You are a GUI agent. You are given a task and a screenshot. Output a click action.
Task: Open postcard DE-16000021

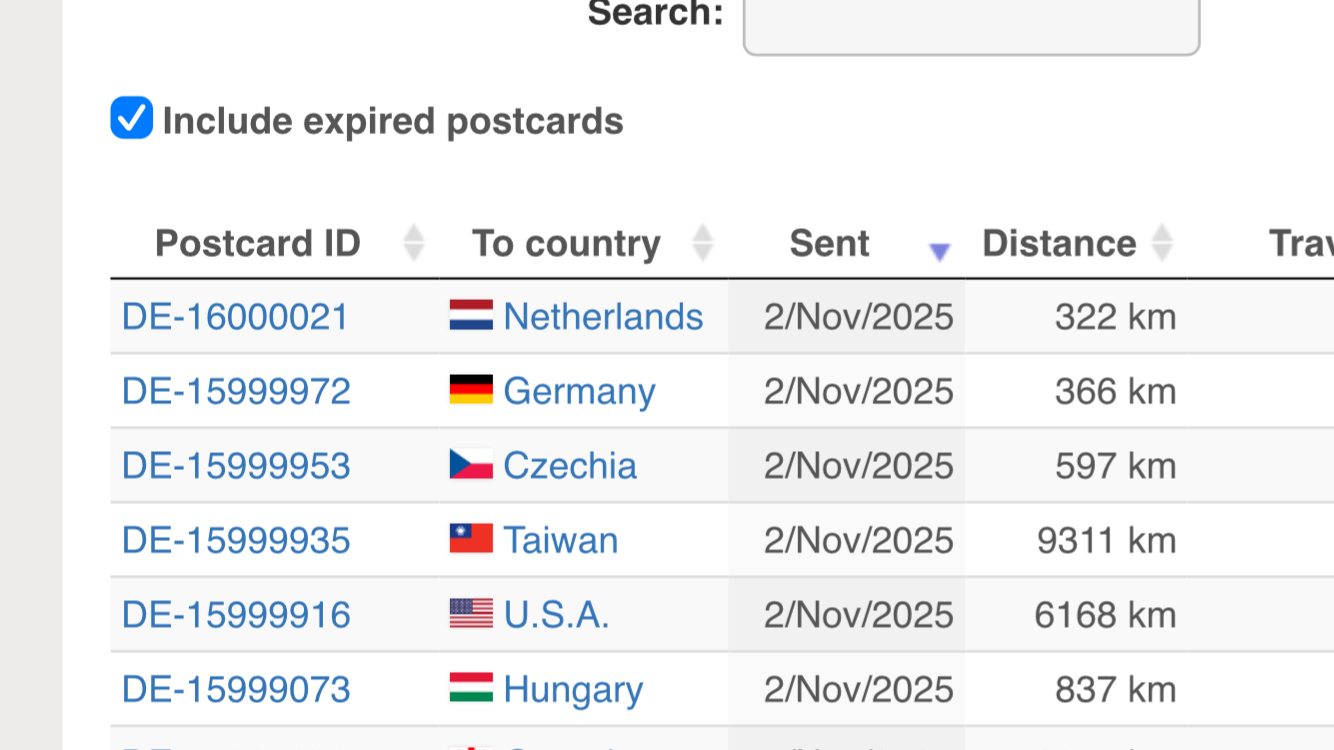pos(235,317)
